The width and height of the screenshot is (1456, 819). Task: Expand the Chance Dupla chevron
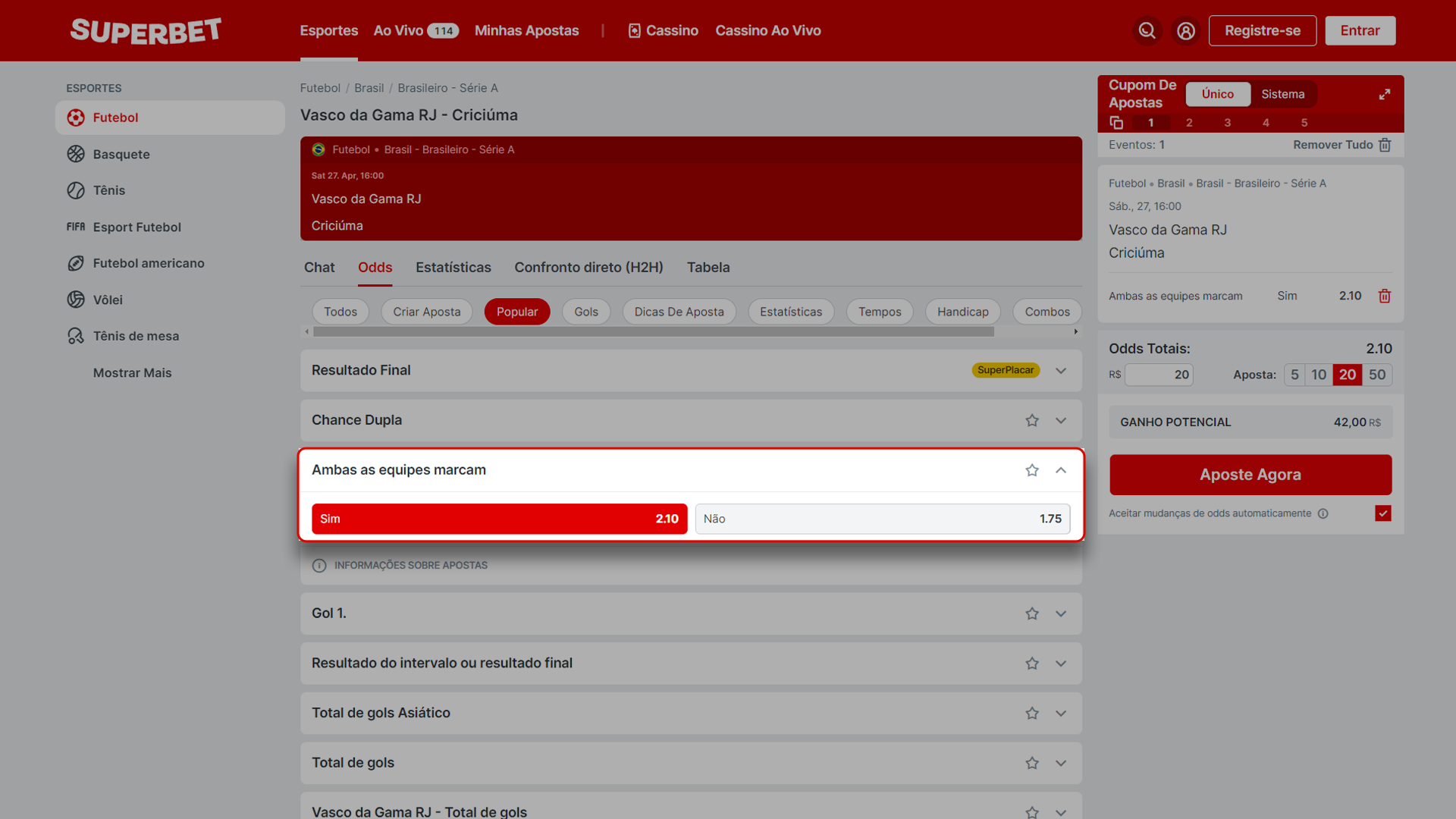1061,420
